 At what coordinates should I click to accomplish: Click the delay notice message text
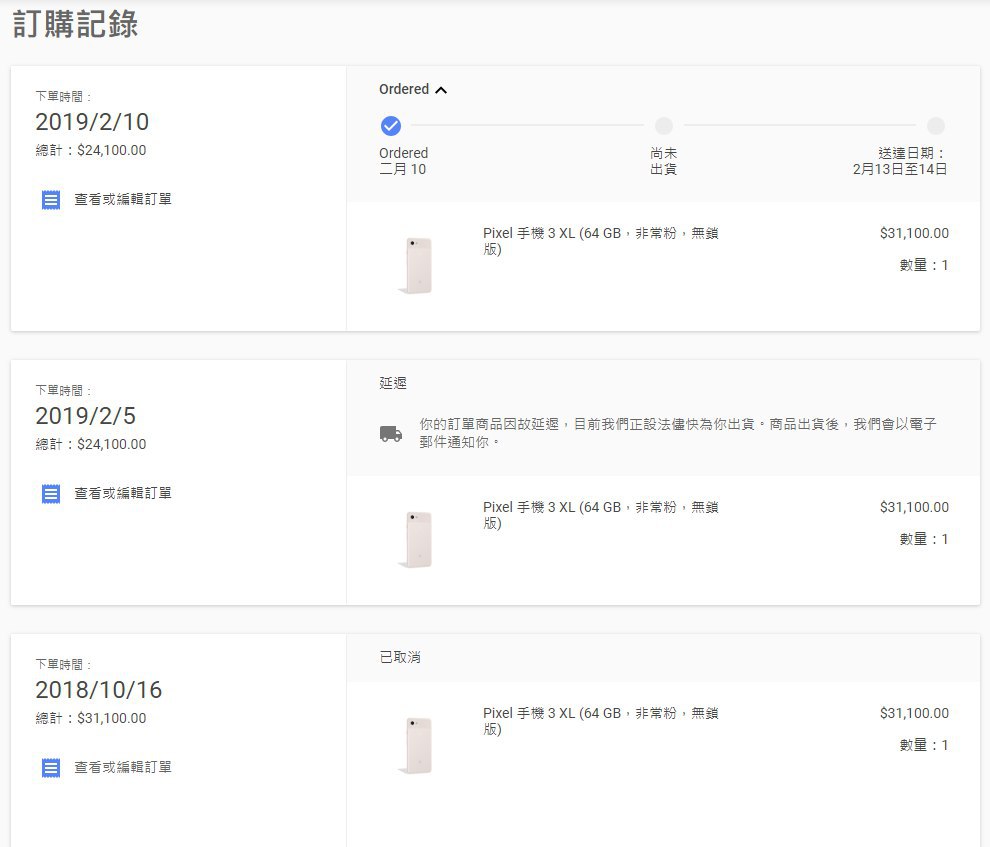click(677, 433)
